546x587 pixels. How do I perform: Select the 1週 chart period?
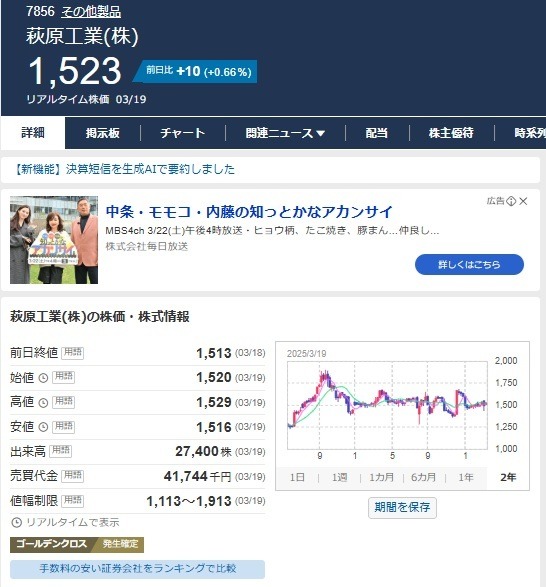[x=339, y=478]
